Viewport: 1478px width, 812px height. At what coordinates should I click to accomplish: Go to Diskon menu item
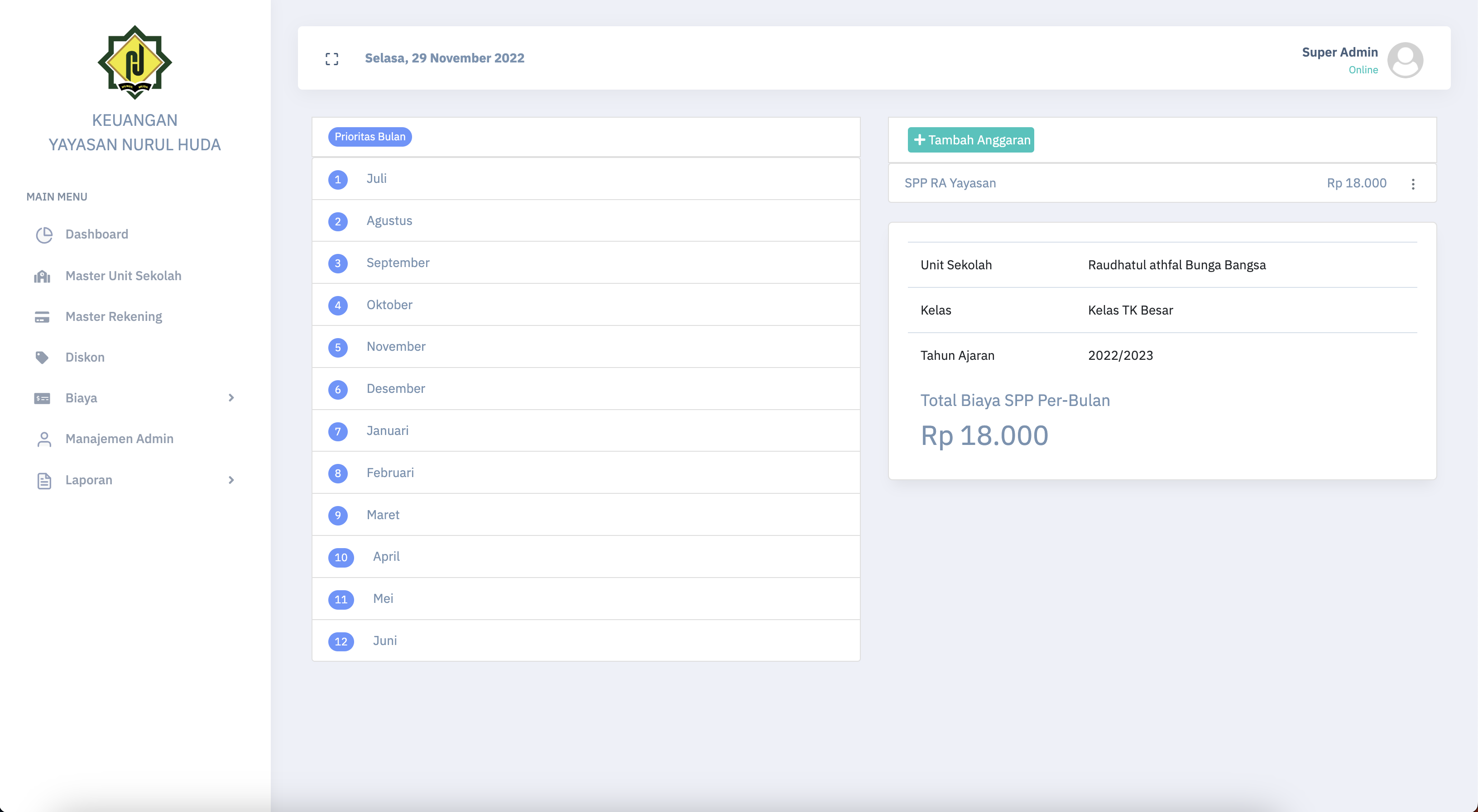click(x=85, y=357)
